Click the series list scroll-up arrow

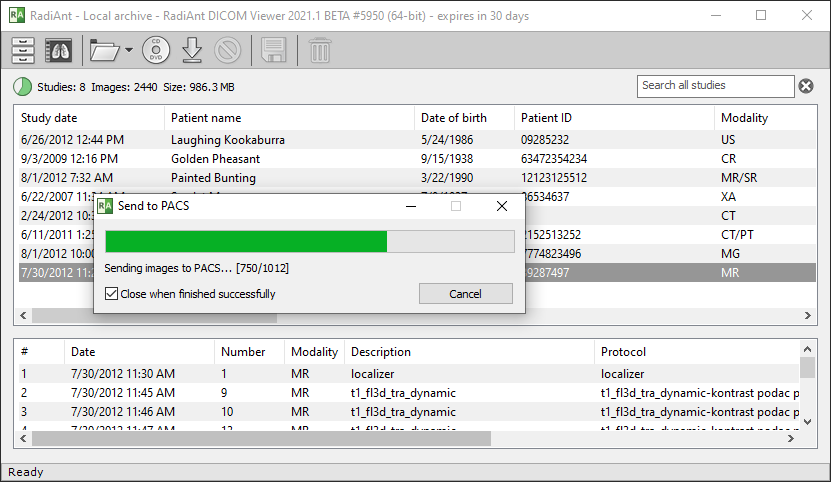[x=807, y=349]
